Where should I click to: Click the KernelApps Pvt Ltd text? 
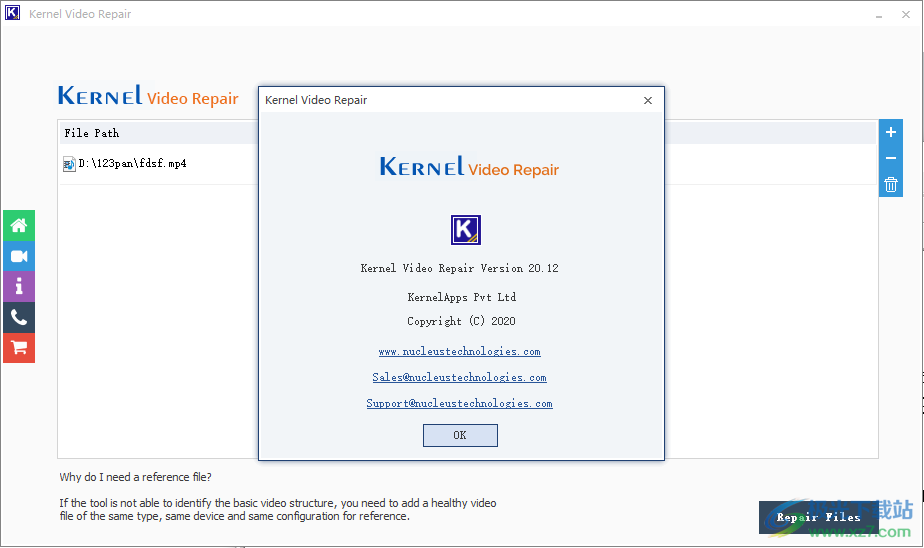point(461,297)
